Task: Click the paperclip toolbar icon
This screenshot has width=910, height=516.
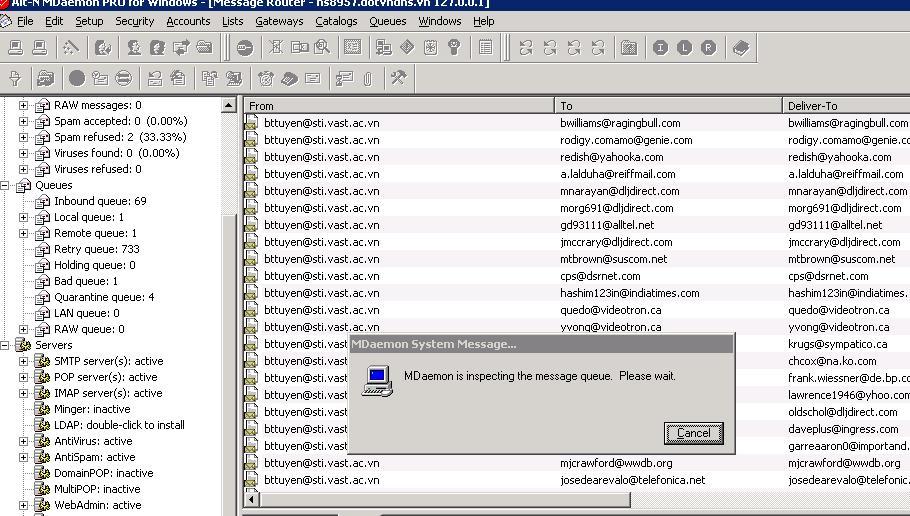Action: (x=368, y=78)
